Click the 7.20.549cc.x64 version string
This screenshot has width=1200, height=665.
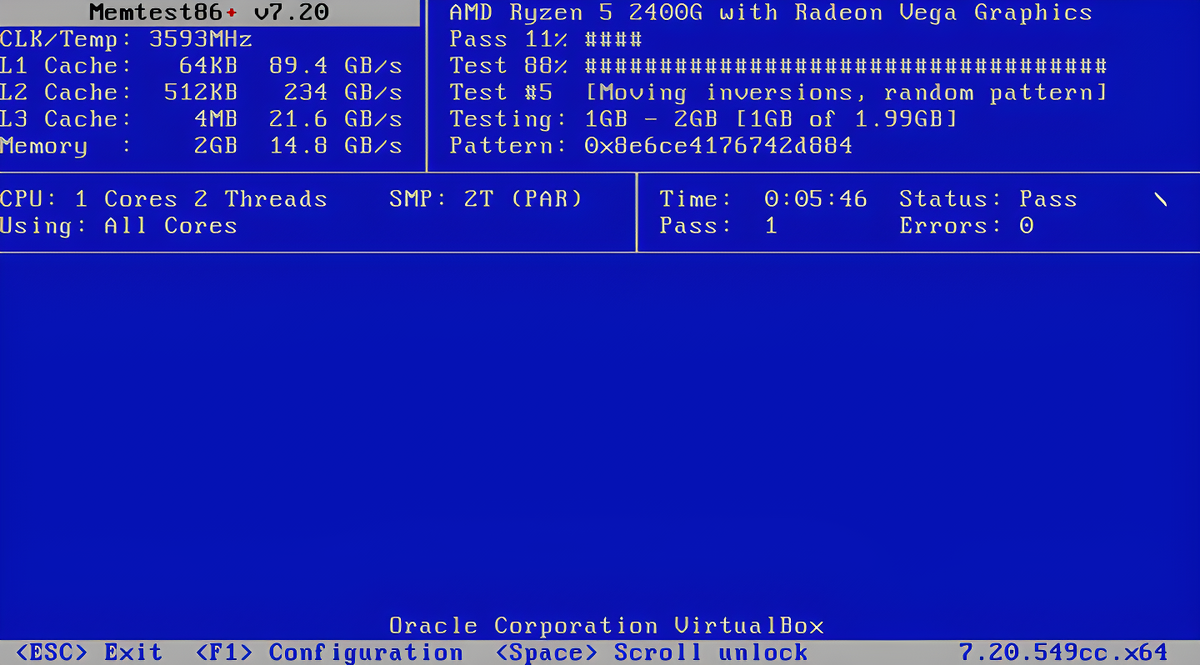pyautogui.click(x=1063, y=653)
